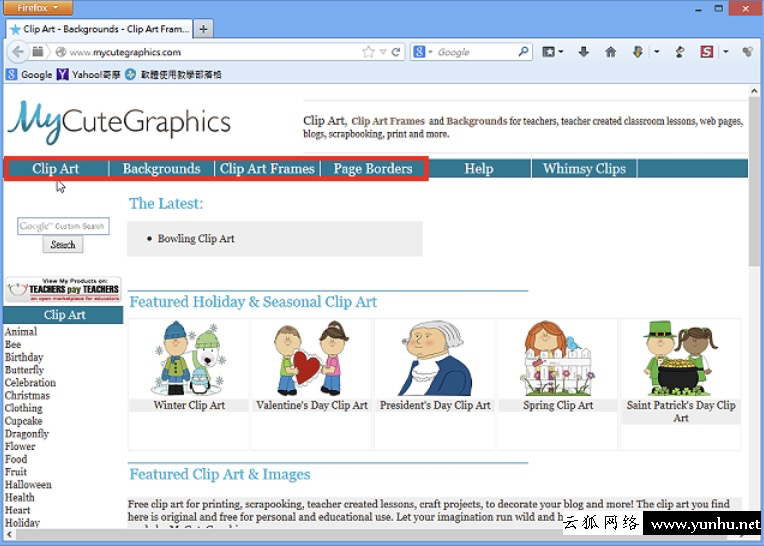Open the Whimsy Clips navigation menu

pos(584,169)
